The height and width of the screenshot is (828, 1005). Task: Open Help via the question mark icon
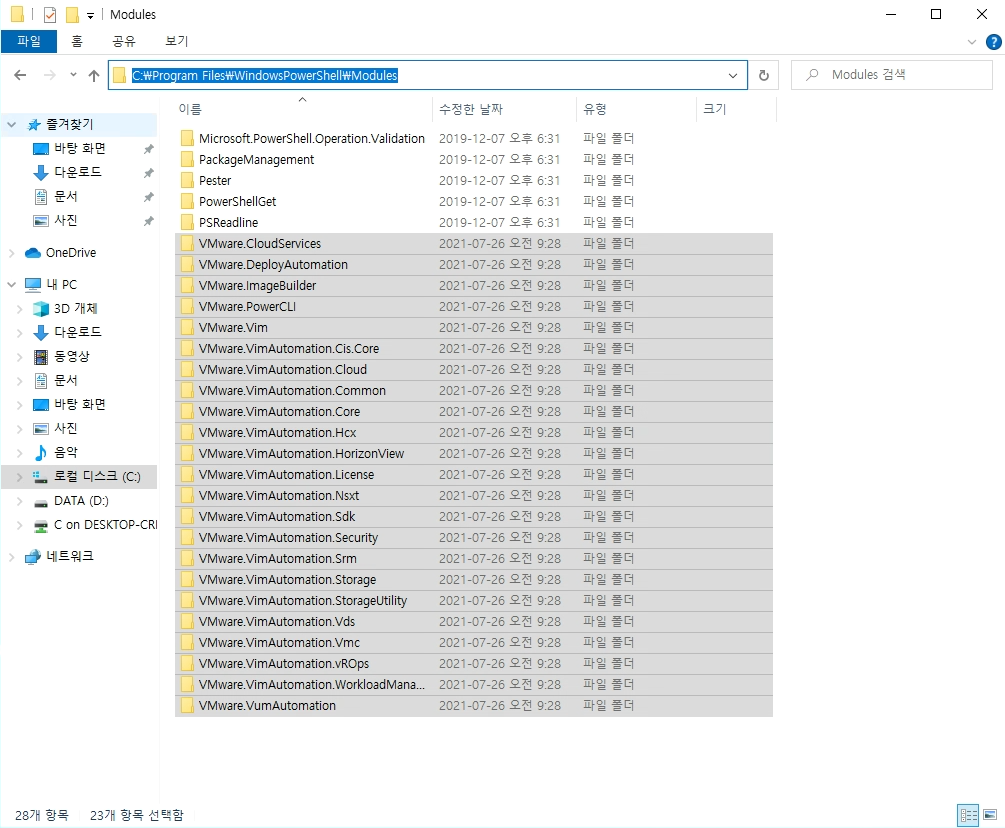pos(994,41)
